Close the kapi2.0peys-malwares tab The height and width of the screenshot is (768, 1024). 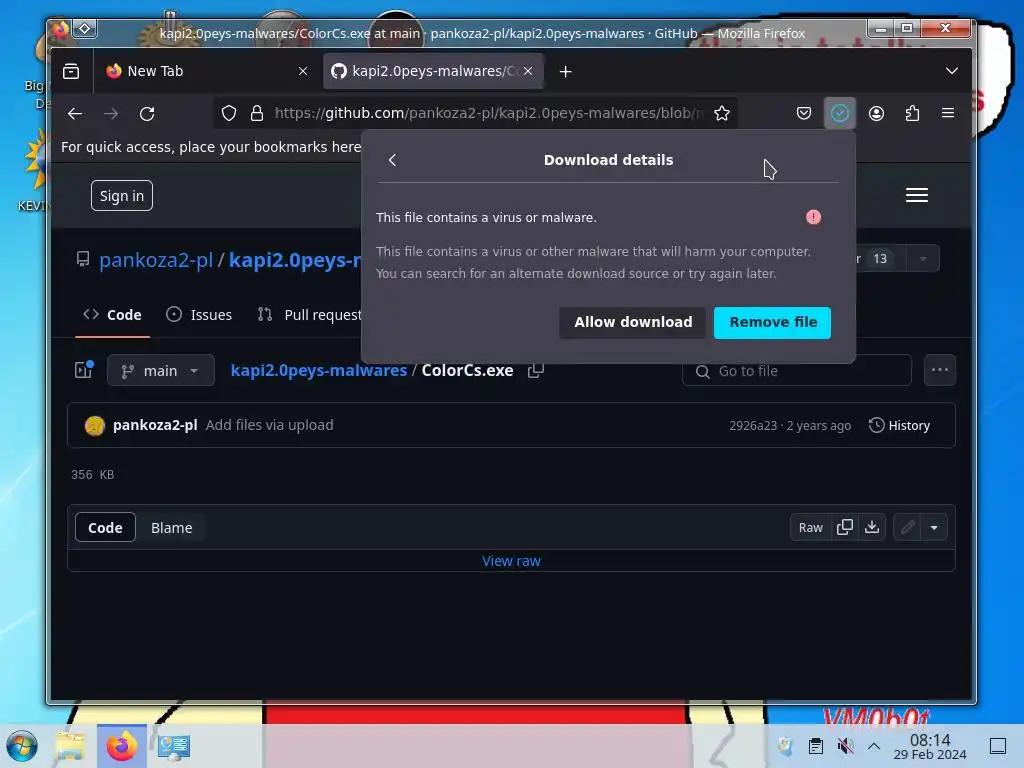click(x=528, y=71)
